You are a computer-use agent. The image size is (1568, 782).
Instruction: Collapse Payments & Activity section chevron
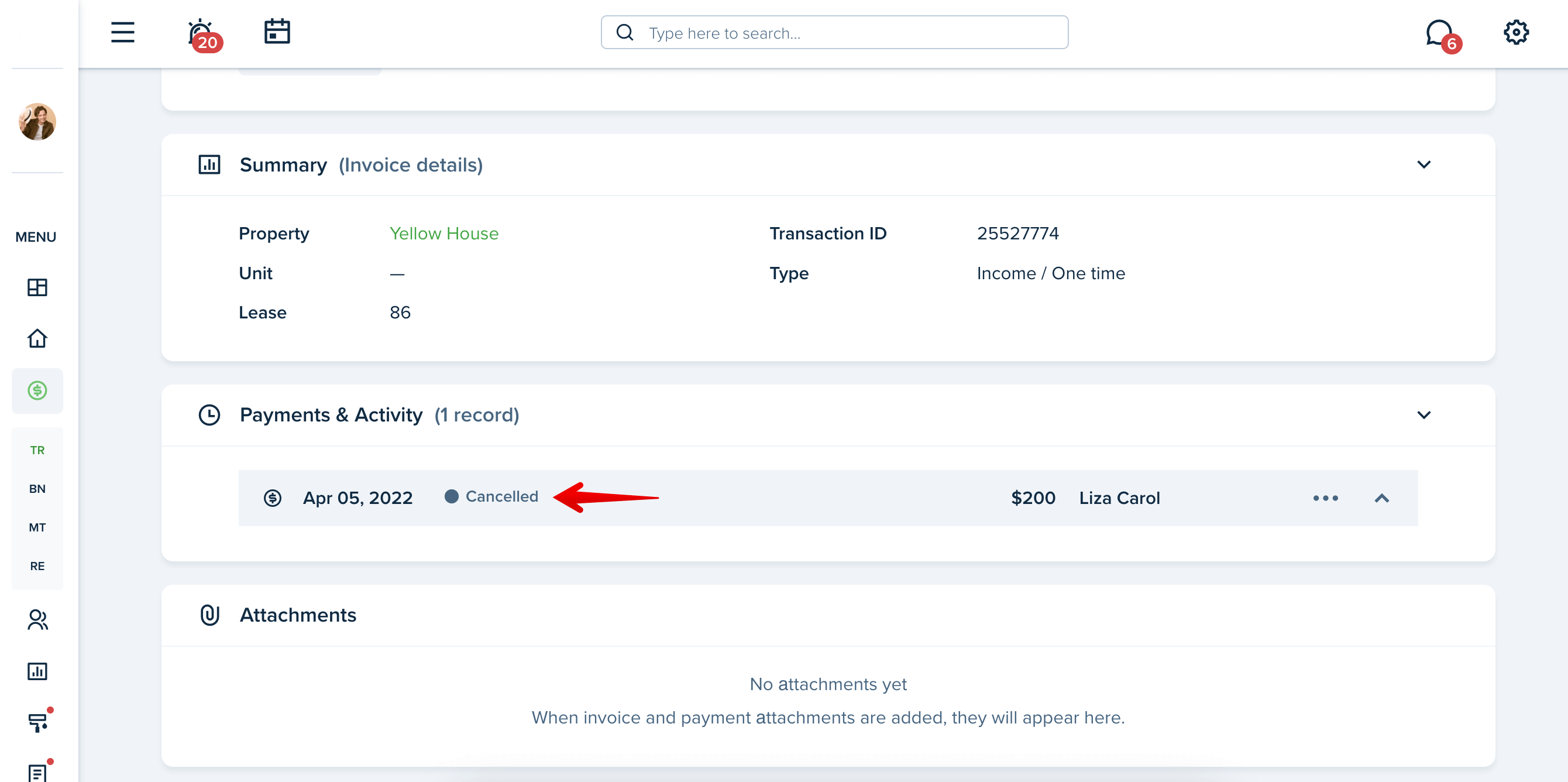click(x=1423, y=415)
